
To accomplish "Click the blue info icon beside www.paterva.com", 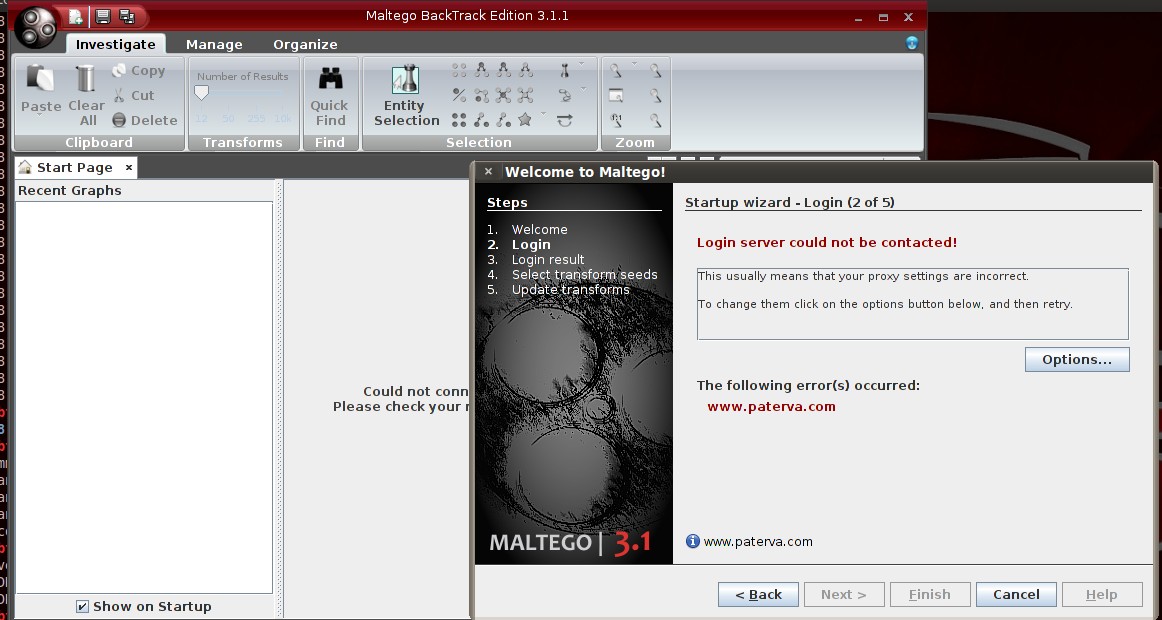I will [692, 541].
